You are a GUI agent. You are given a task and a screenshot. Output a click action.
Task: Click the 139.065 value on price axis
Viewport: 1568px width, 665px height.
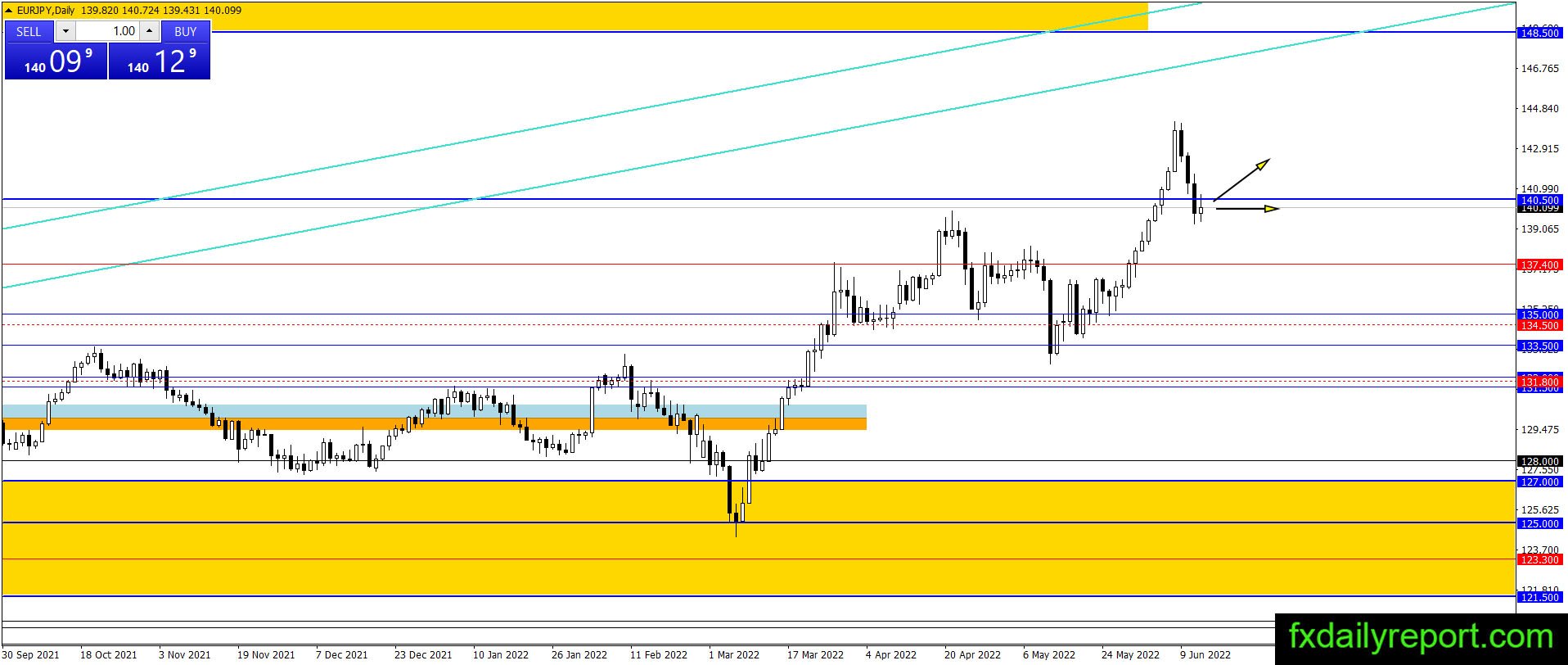(x=1539, y=229)
